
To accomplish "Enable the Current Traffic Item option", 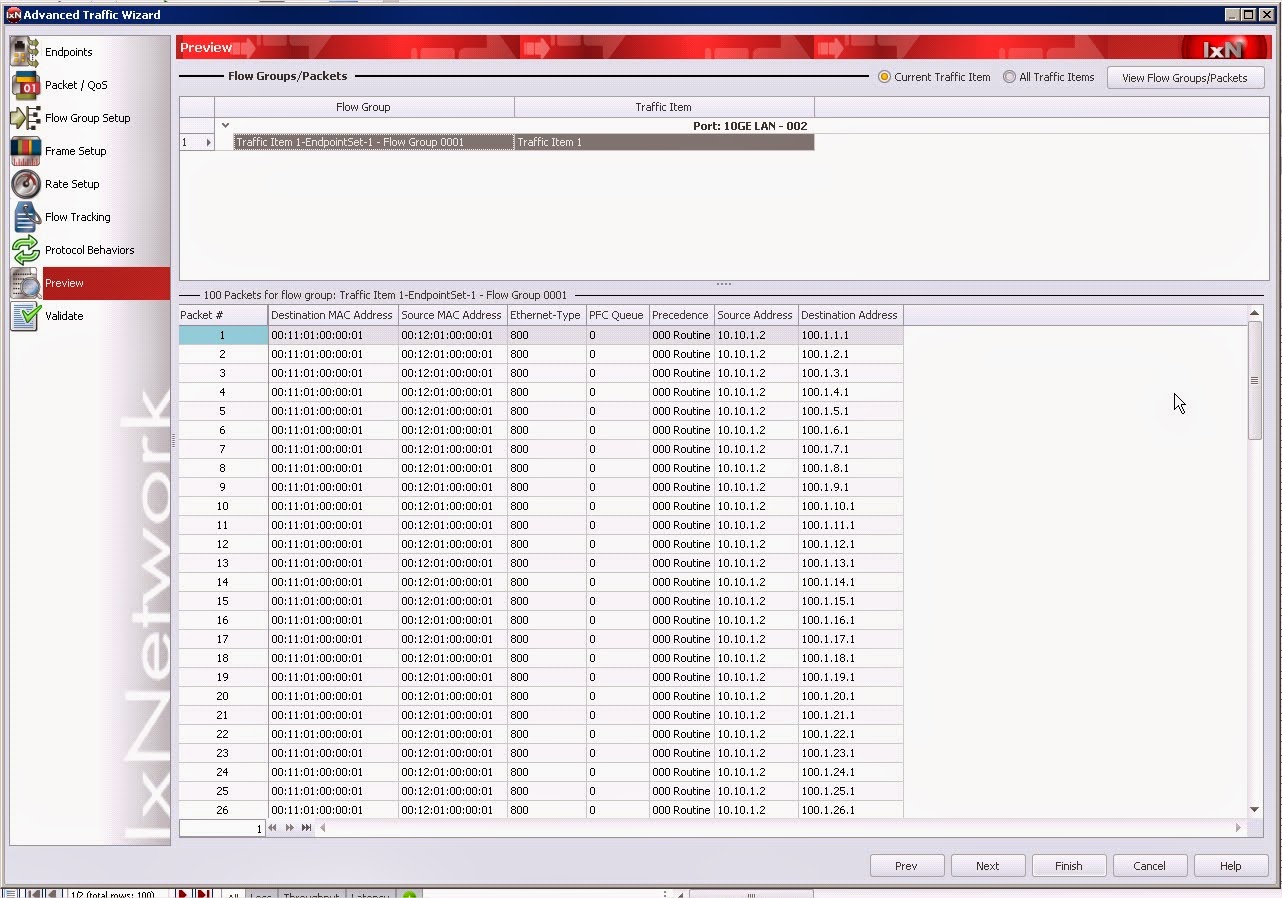I will point(884,77).
